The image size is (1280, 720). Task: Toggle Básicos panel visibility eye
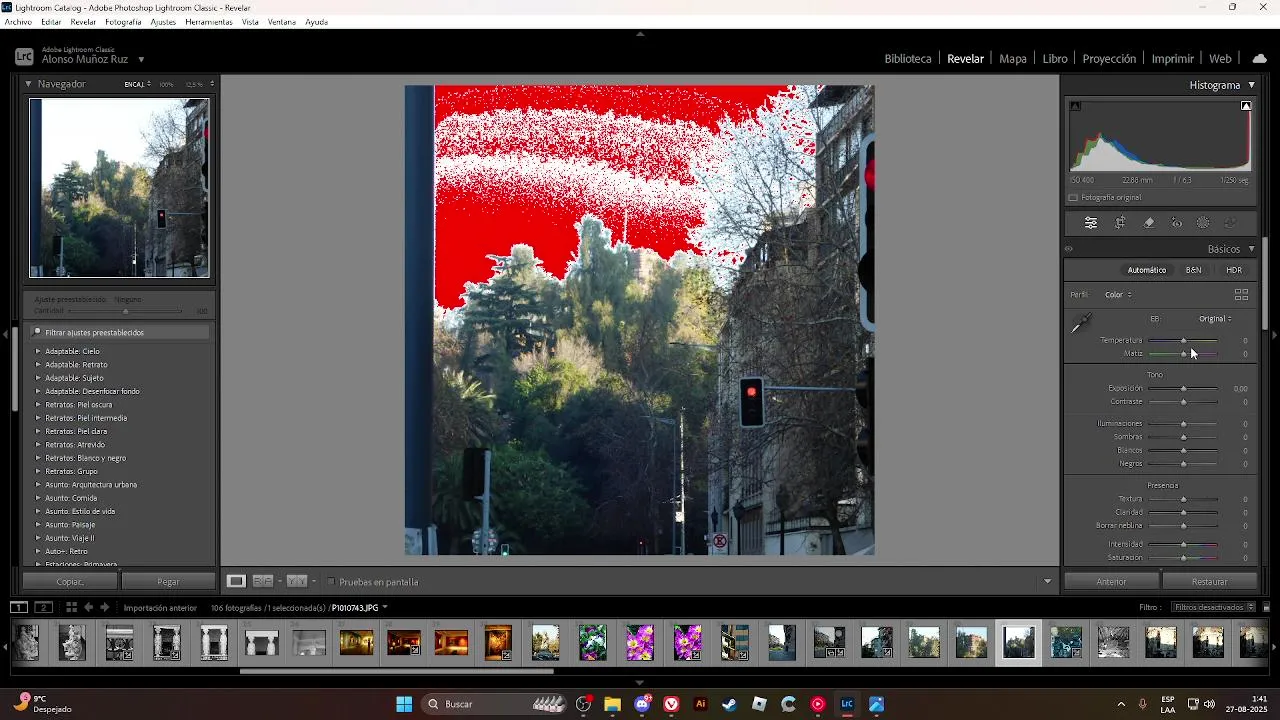pos(1068,249)
